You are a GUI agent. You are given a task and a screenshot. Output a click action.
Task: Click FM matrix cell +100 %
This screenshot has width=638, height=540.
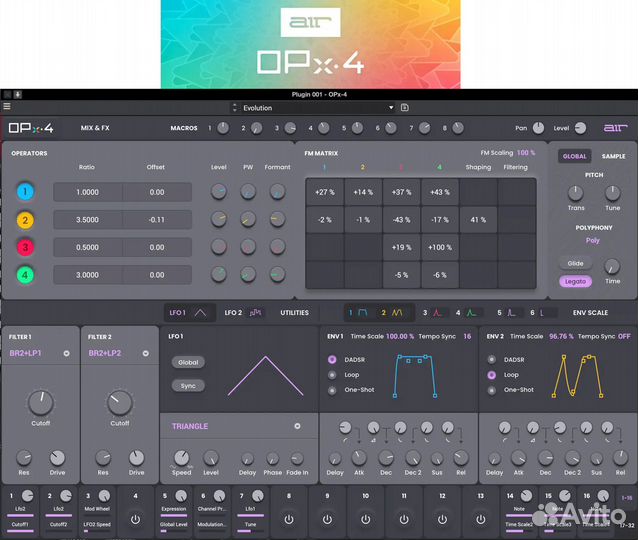point(440,247)
